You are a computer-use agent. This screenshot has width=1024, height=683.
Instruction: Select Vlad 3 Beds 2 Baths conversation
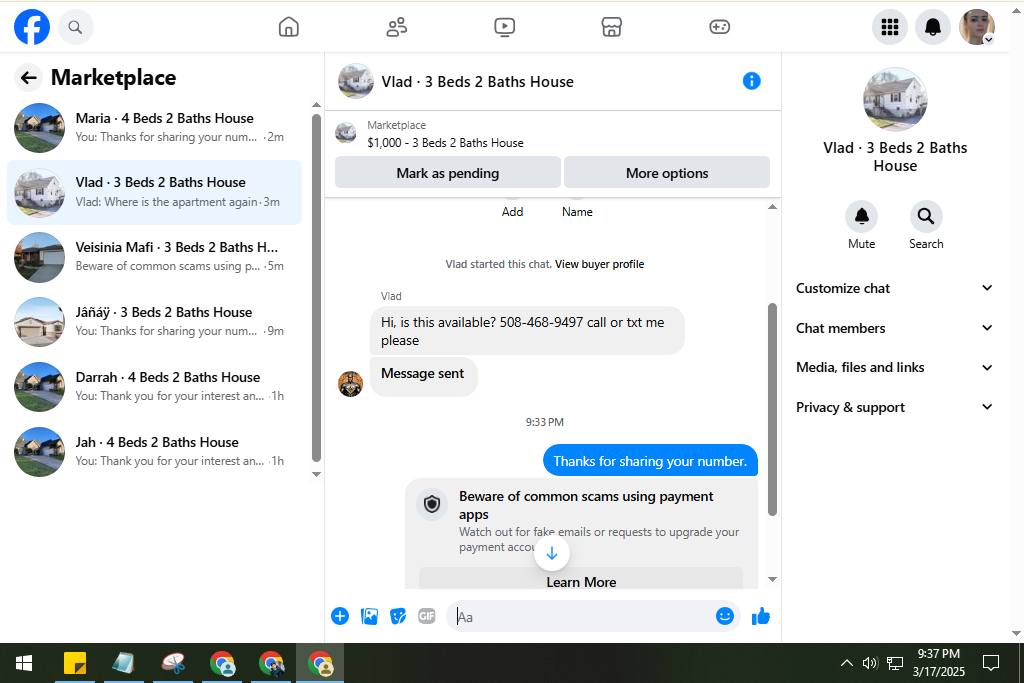[154, 193]
